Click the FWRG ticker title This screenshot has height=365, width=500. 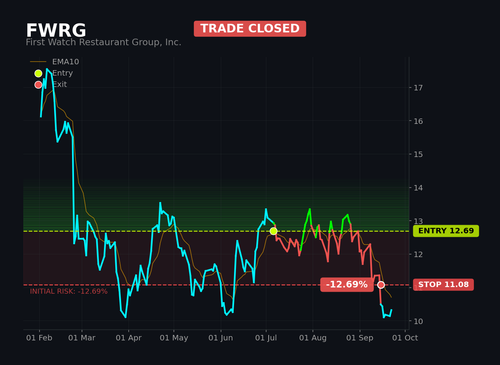point(56,30)
